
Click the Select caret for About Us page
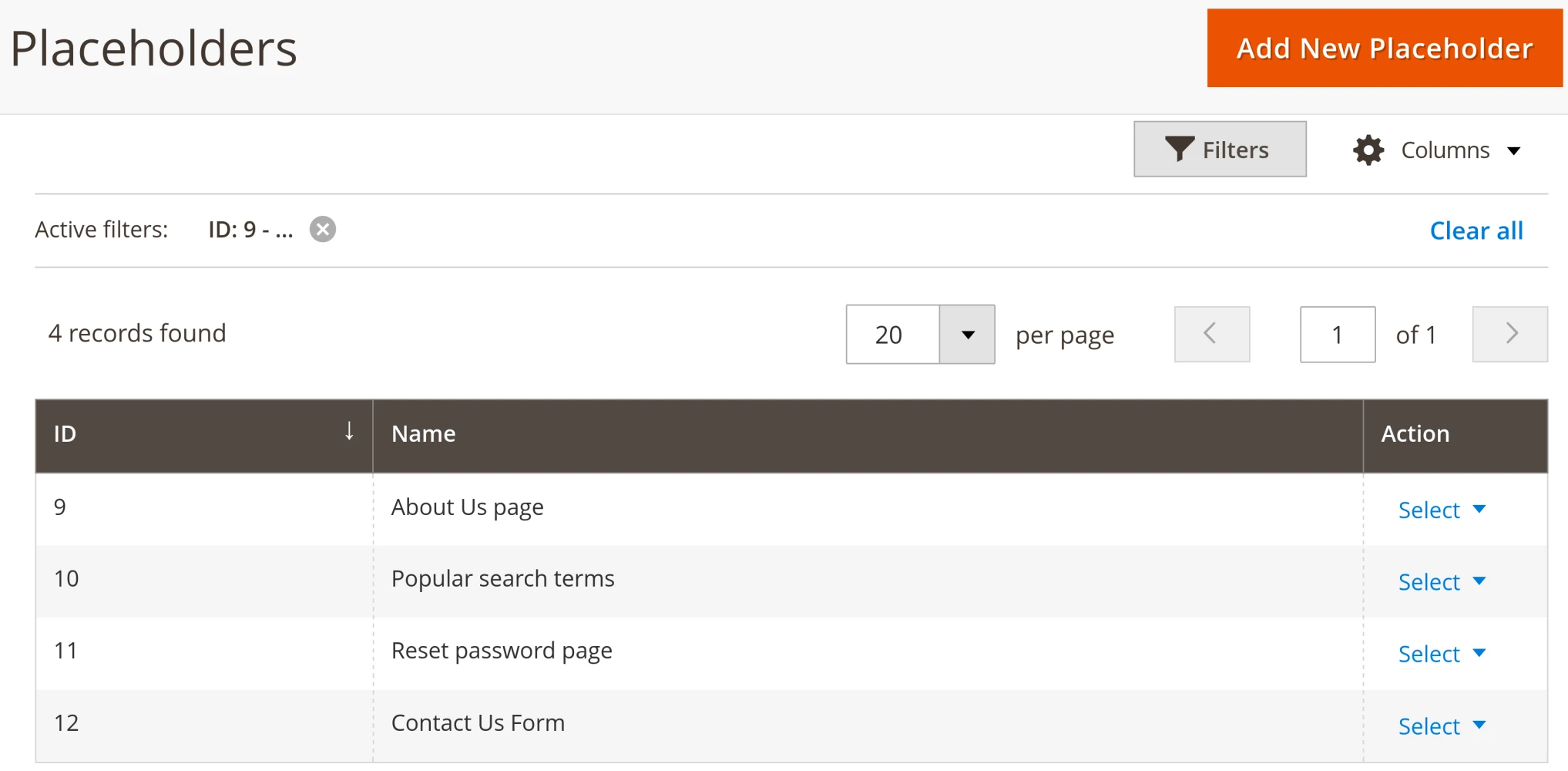pos(1479,509)
